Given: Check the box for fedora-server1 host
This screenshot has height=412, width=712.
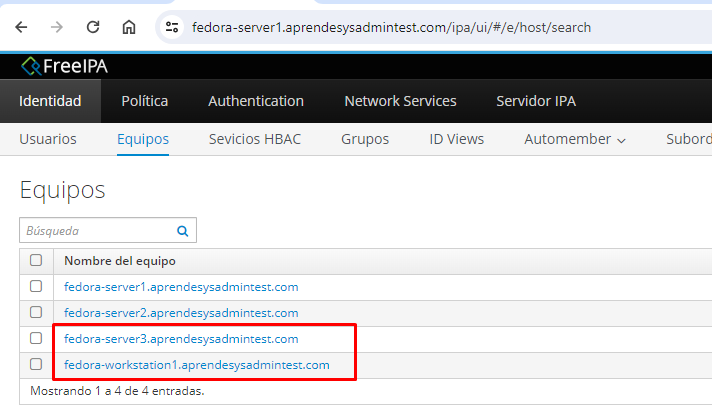Looking at the screenshot, I should coord(36,287).
